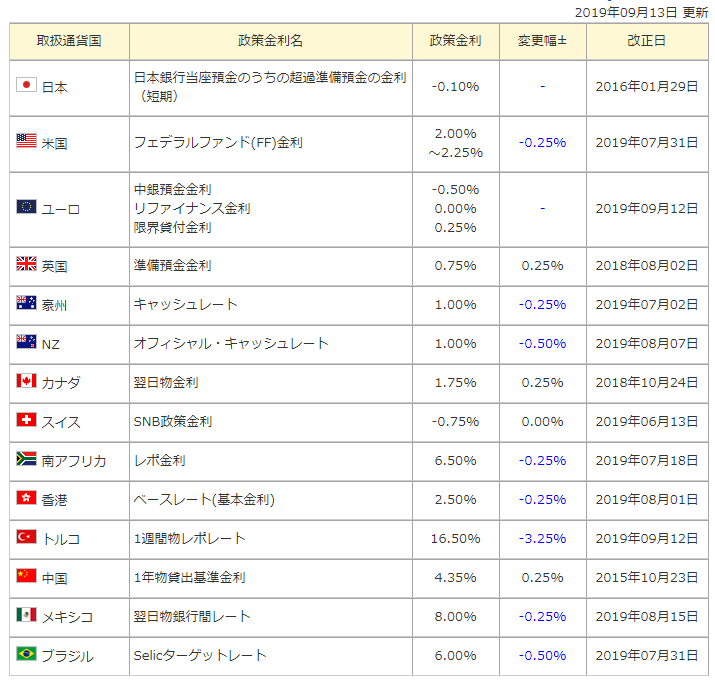
Task: Click the -3.25% change value
Action: pyautogui.click(x=543, y=539)
